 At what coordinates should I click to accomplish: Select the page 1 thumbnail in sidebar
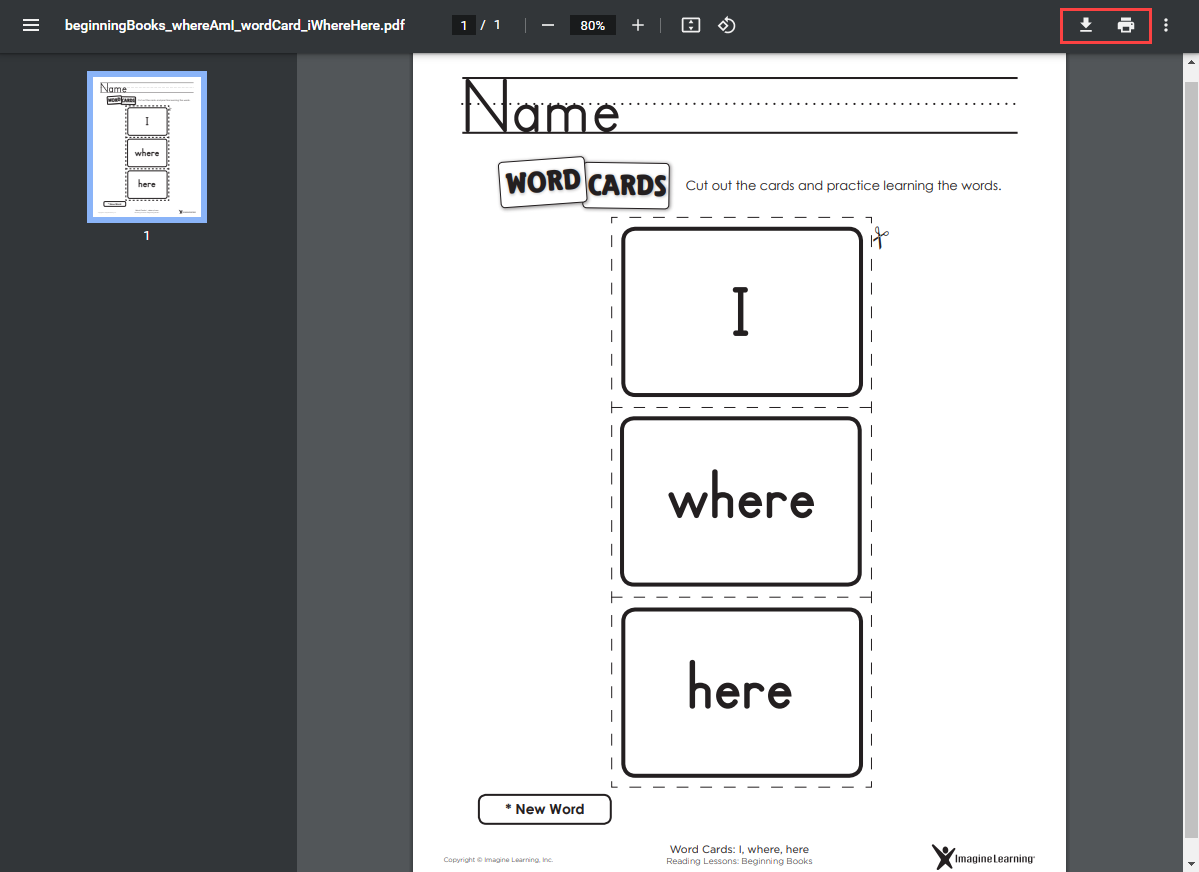point(147,147)
